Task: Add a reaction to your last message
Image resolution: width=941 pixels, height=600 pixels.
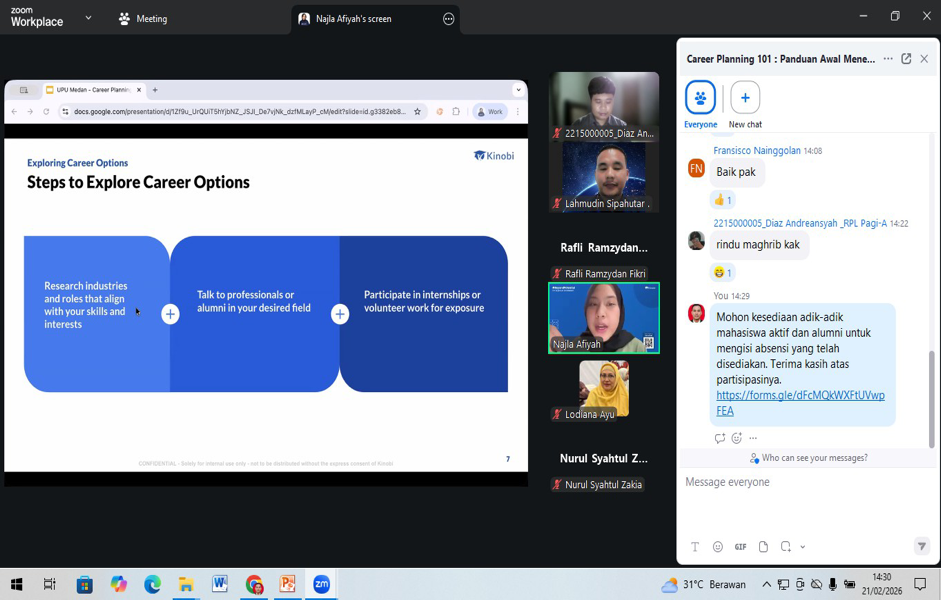Action: (x=737, y=438)
